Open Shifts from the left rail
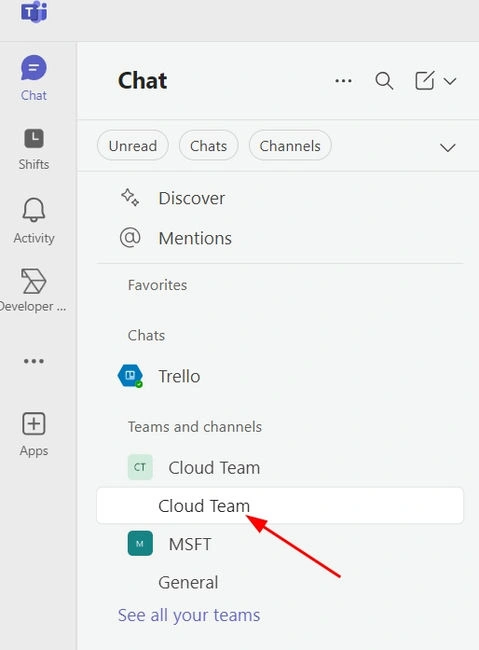The height and width of the screenshot is (650, 479). coord(34,149)
